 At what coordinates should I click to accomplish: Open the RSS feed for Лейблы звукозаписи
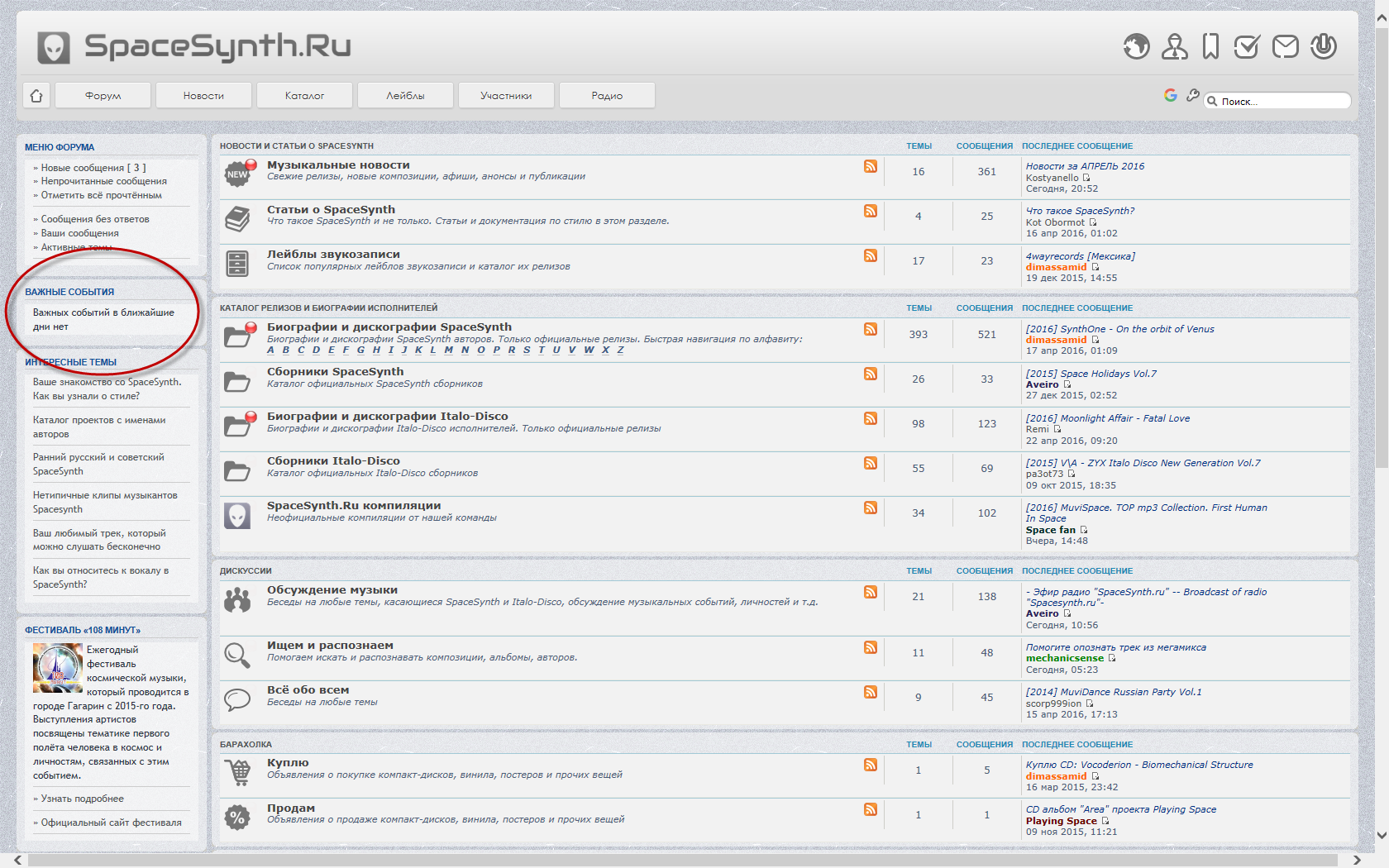point(871,255)
